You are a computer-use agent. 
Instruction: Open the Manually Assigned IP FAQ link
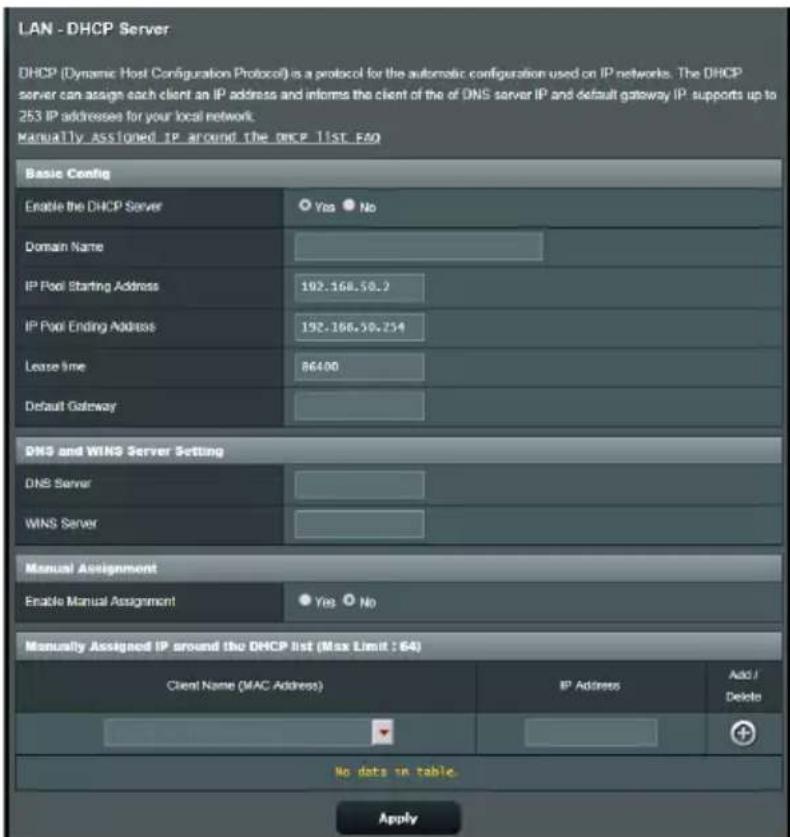pos(199,137)
